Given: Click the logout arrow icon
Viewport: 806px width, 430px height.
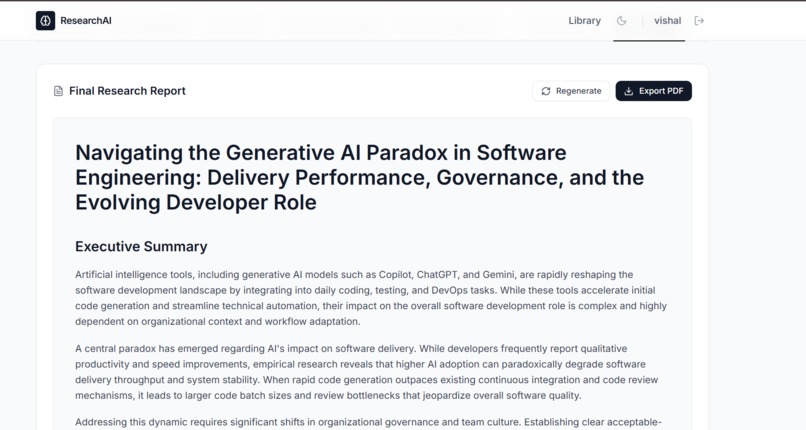Looking at the screenshot, I should (x=699, y=21).
